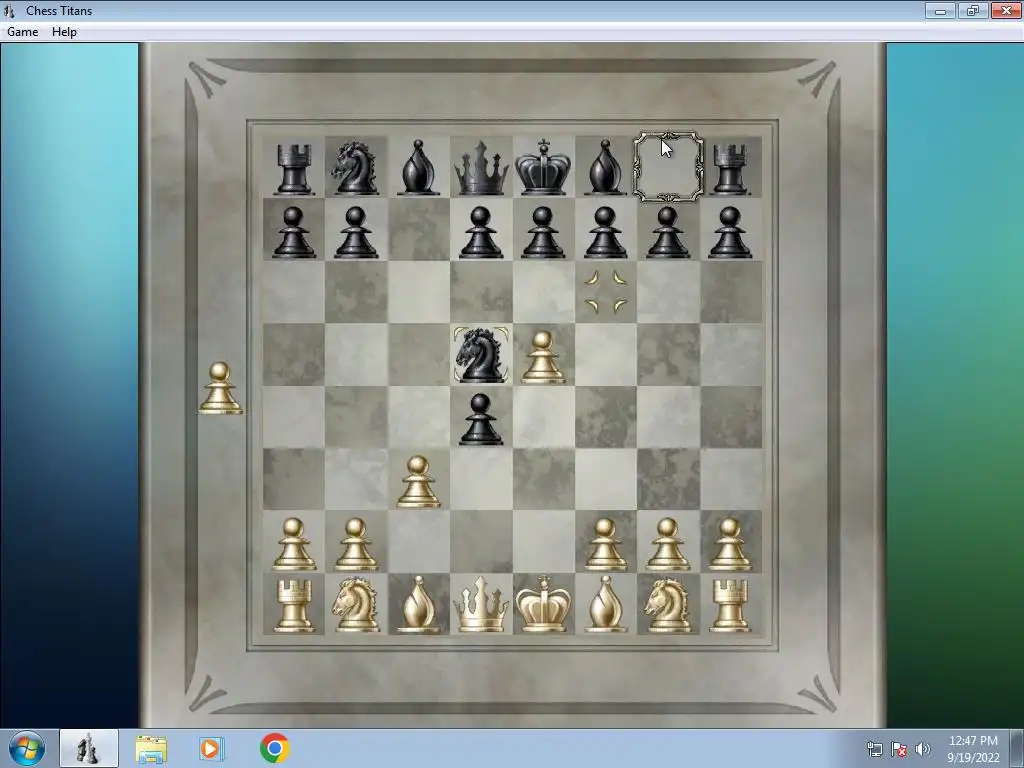Screen dimensions: 1024x768
Task: Pick the white pawn on c3
Action: coord(418,482)
